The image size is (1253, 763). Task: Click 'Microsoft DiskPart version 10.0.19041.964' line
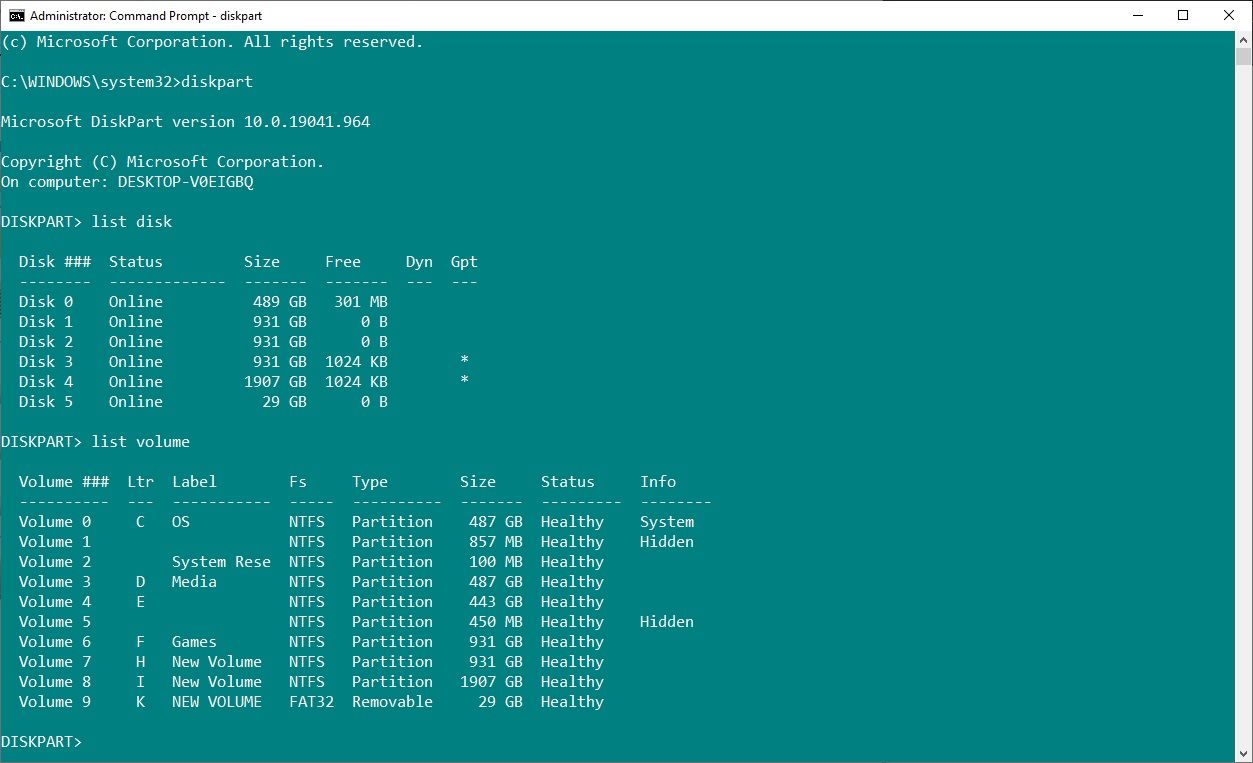point(186,122)
